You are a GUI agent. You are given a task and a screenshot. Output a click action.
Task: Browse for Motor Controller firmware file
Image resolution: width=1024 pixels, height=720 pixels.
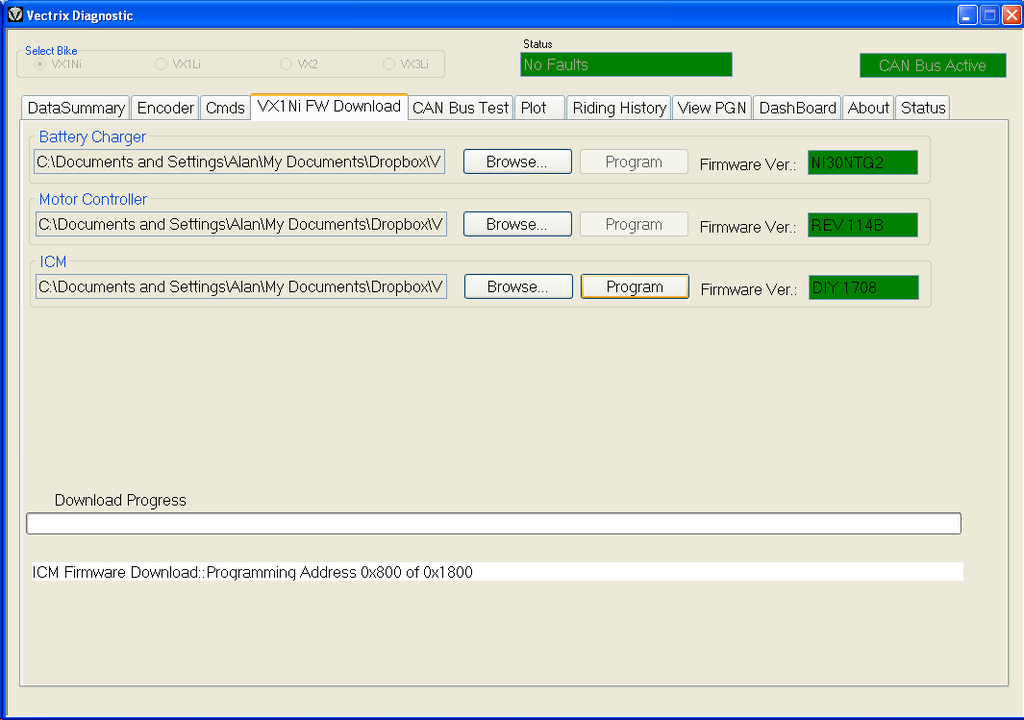pyautogui.click(x=517, y=224)
